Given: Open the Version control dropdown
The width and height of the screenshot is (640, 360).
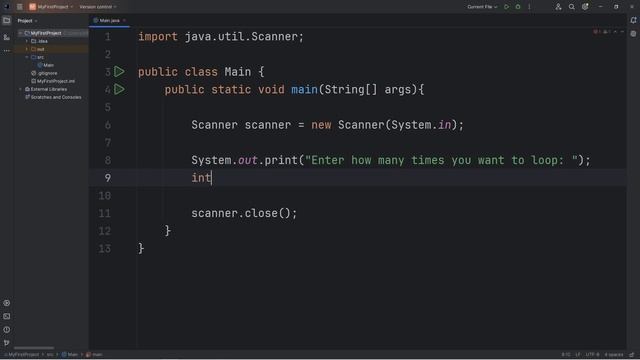Looking at the screenshot, I should click(x=98, y=7).
